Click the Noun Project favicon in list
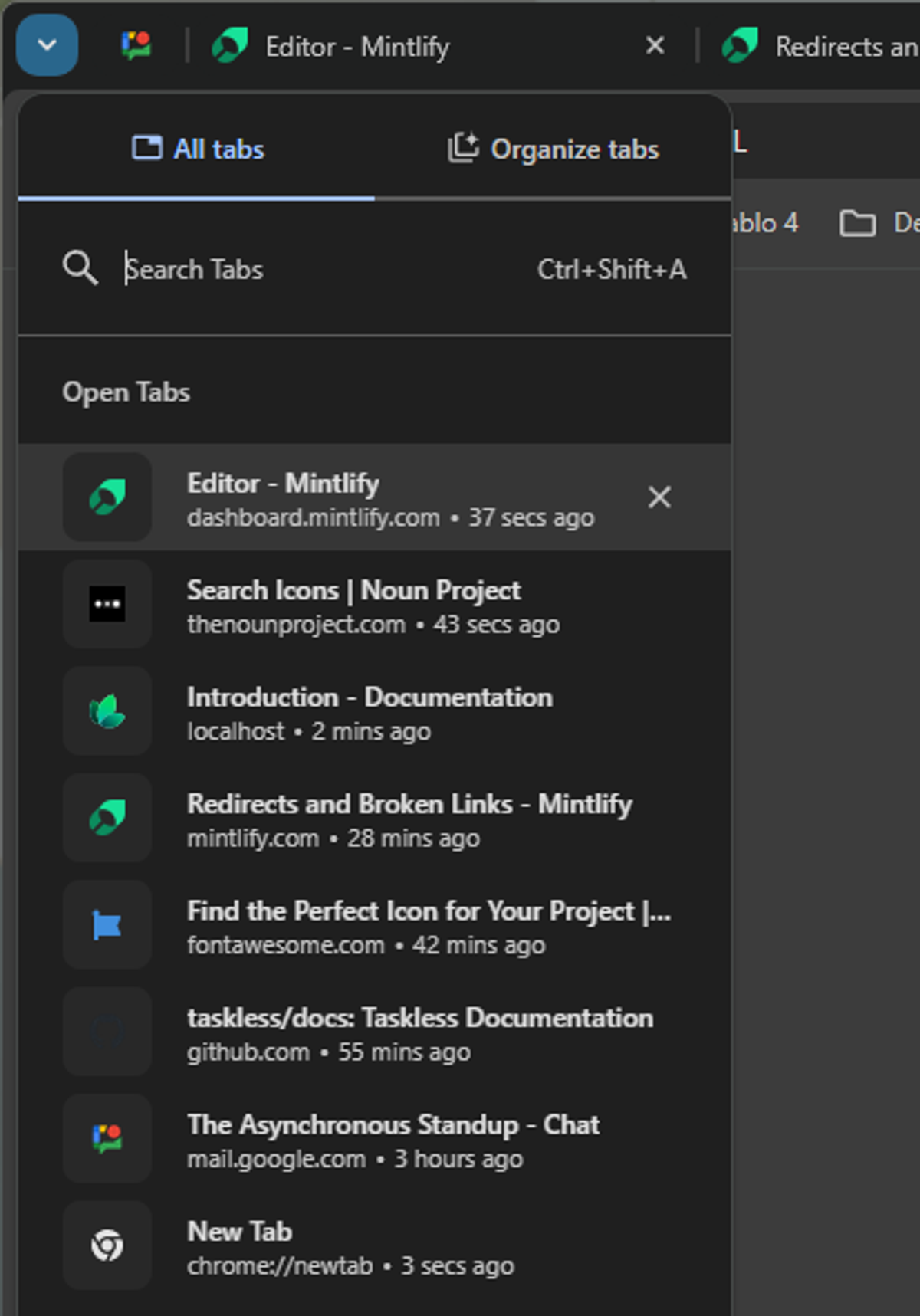Image resolution: width=920 pixels, height=1316 pixels. 107,604
